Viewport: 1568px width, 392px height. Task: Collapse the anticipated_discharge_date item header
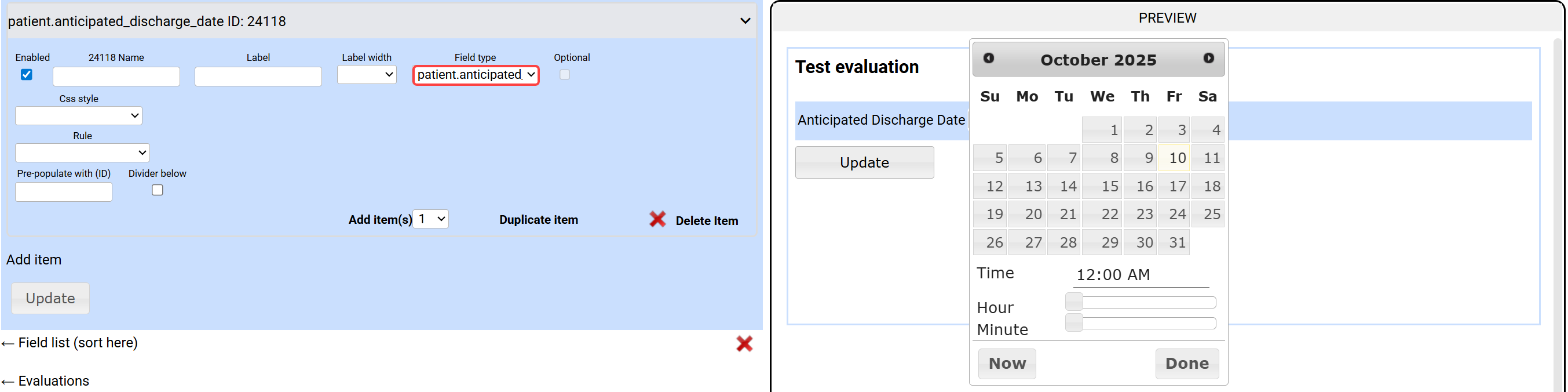click(744, 21)
